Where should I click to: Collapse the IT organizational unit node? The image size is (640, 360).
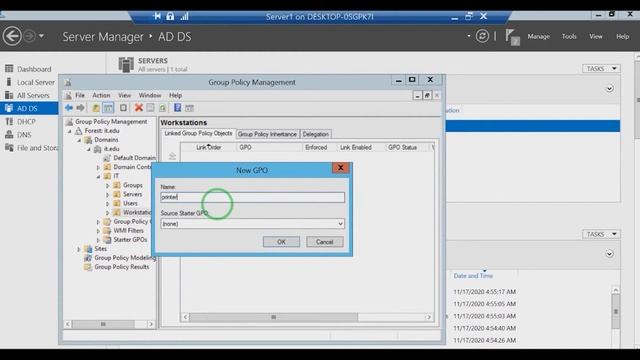98,176
